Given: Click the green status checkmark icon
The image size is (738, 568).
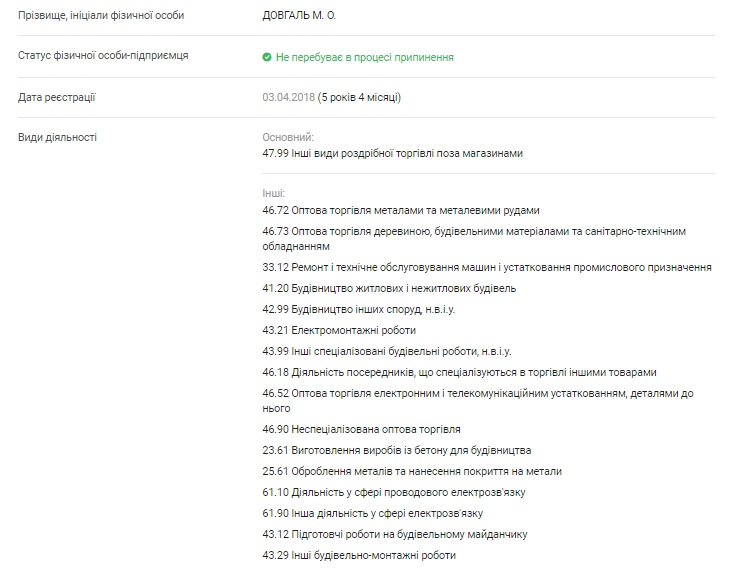Looking at the screenshot, I should pyautogui.click(x=267, y=57).
